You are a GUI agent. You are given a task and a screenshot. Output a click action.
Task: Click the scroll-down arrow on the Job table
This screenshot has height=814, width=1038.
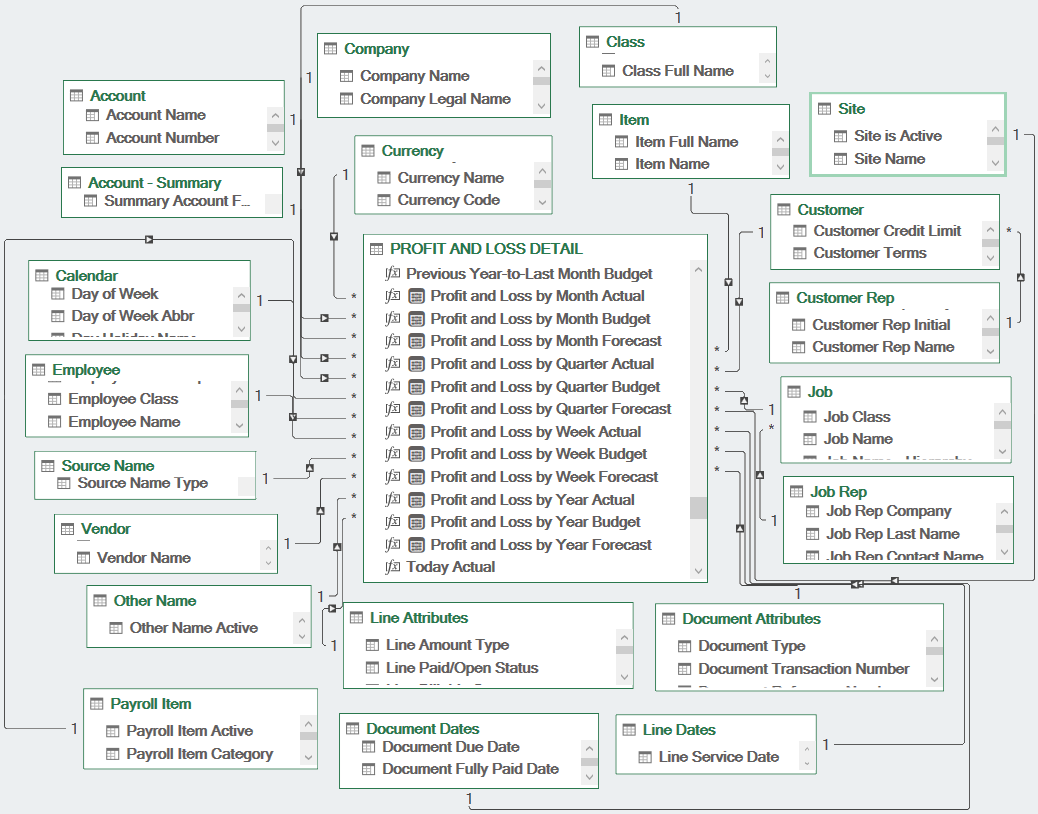coord(1001,452)
